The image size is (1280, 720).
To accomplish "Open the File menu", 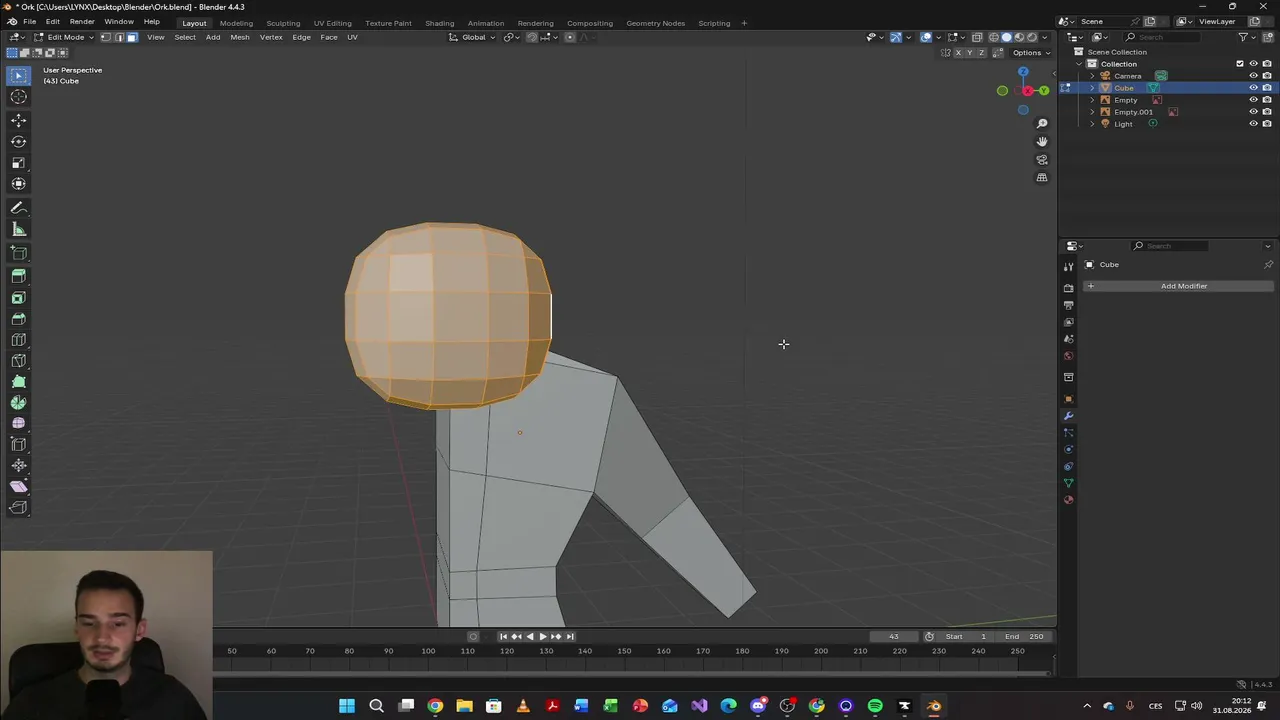I will click(30, 22).
